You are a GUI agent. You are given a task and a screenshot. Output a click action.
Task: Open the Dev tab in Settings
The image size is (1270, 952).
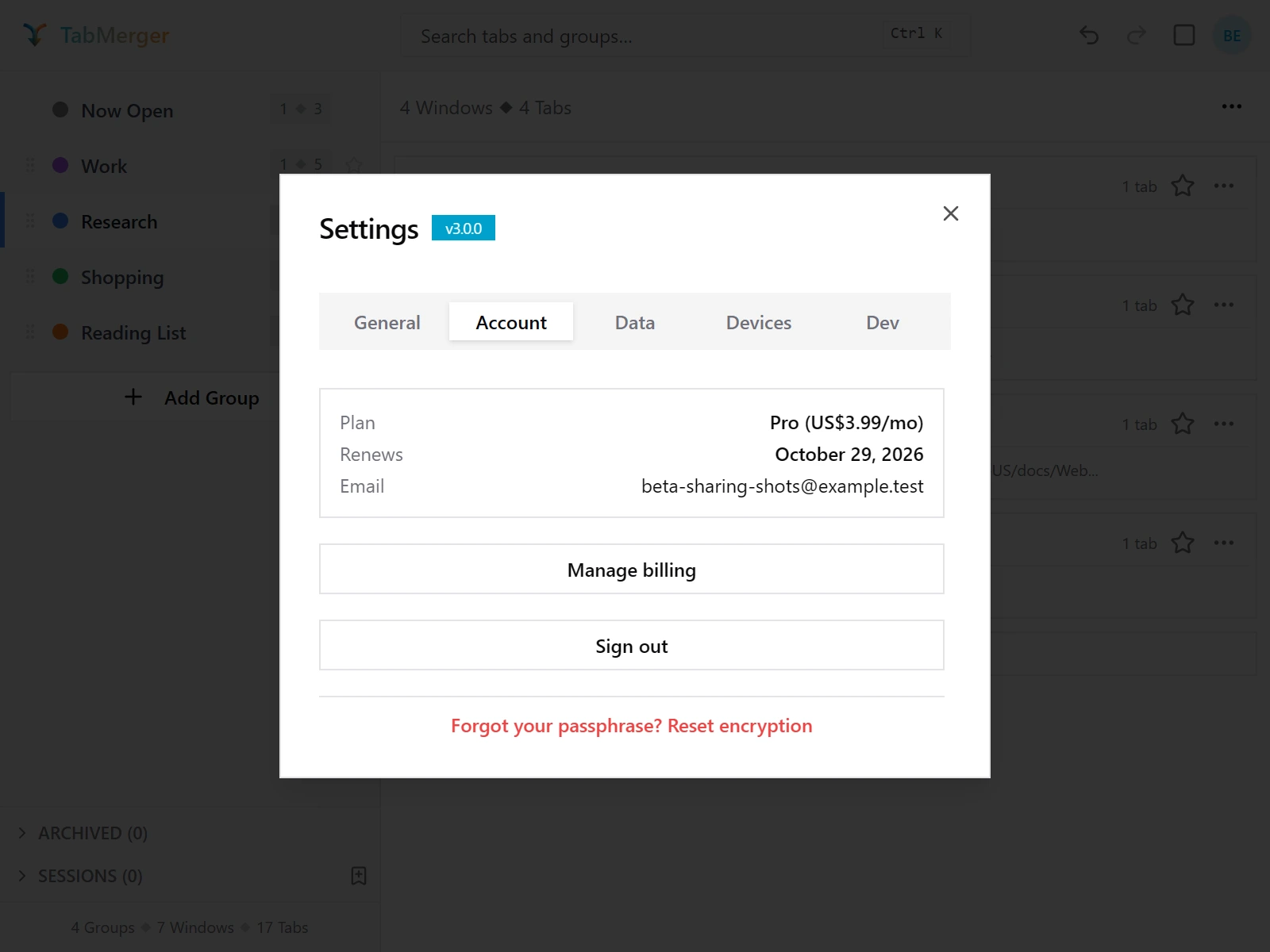click(x=883, y=322)
